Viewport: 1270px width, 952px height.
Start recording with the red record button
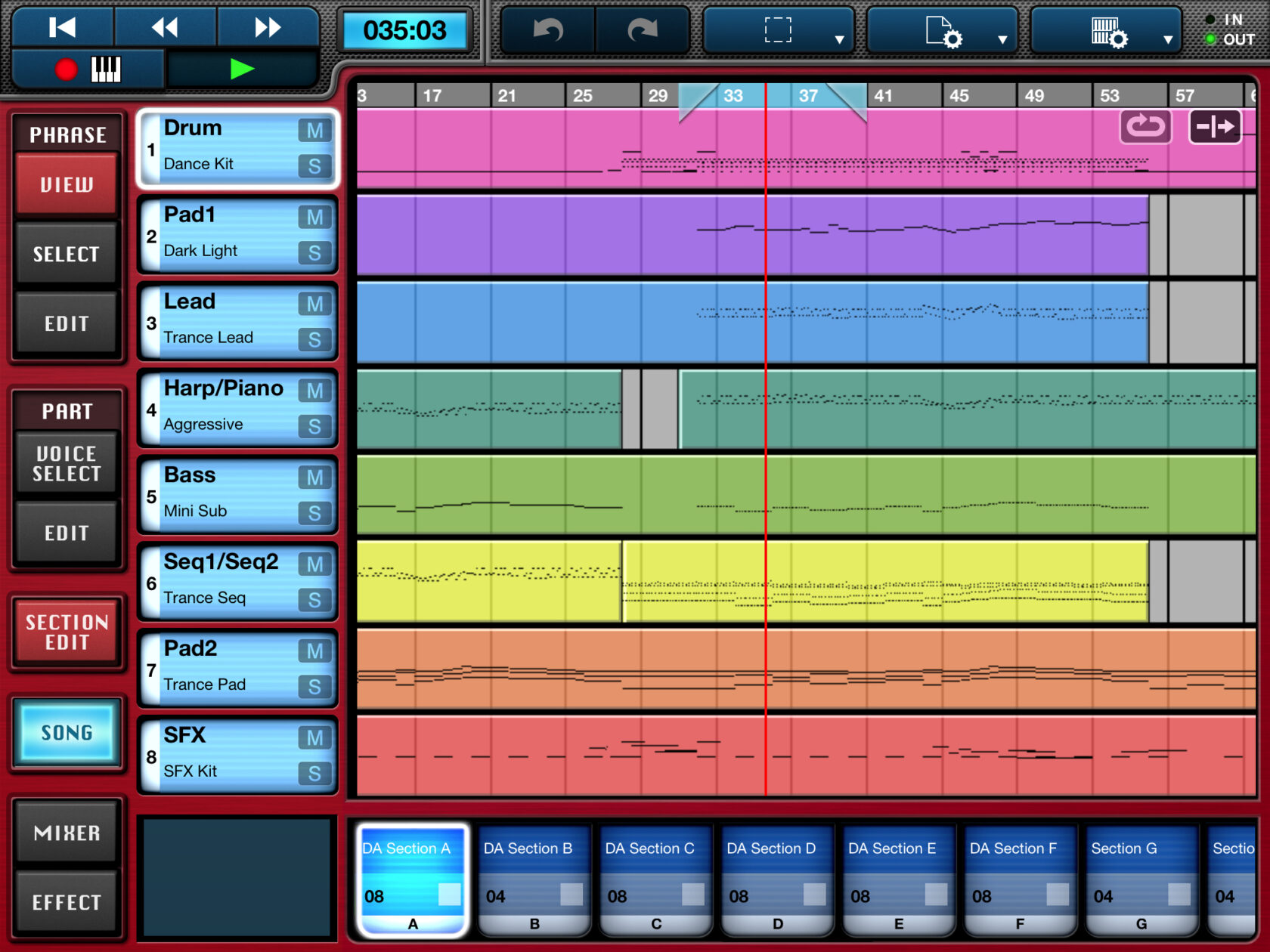(66, 70)
